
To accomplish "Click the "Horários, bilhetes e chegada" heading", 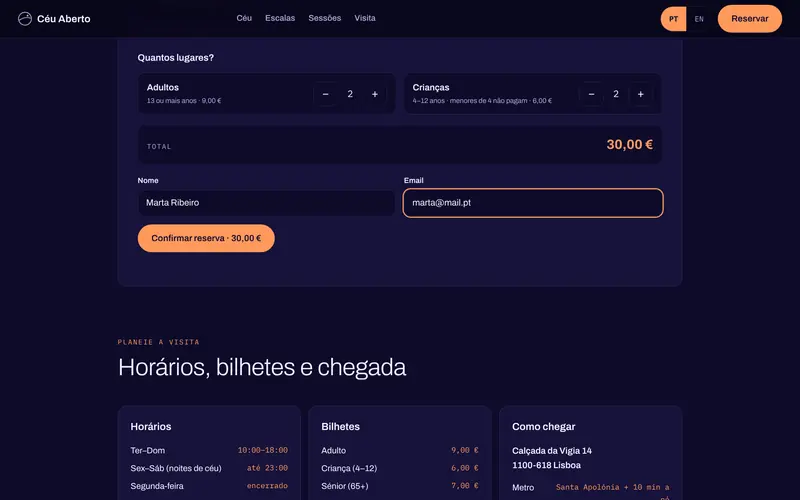I will (x=262, y=367).
